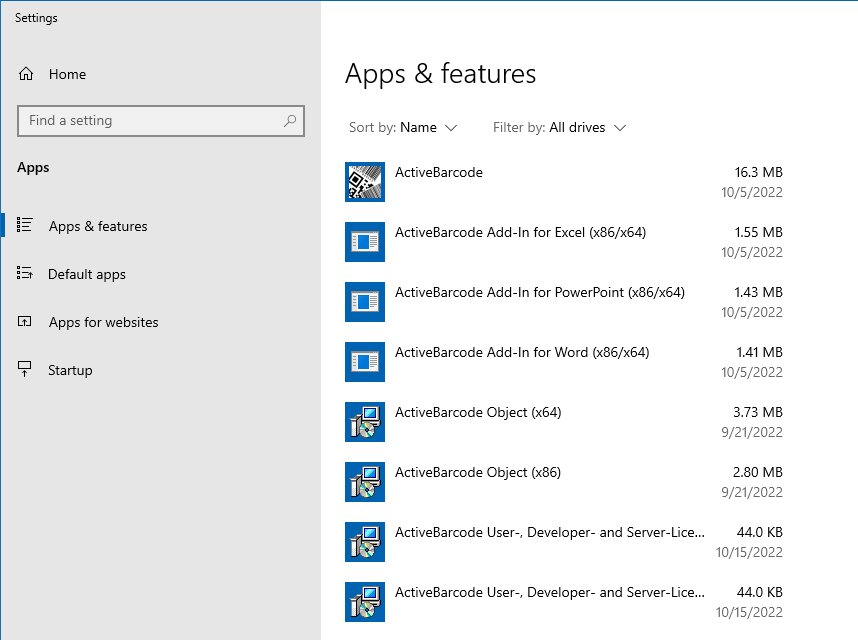Click the search magnifier icon

point(290,120)
